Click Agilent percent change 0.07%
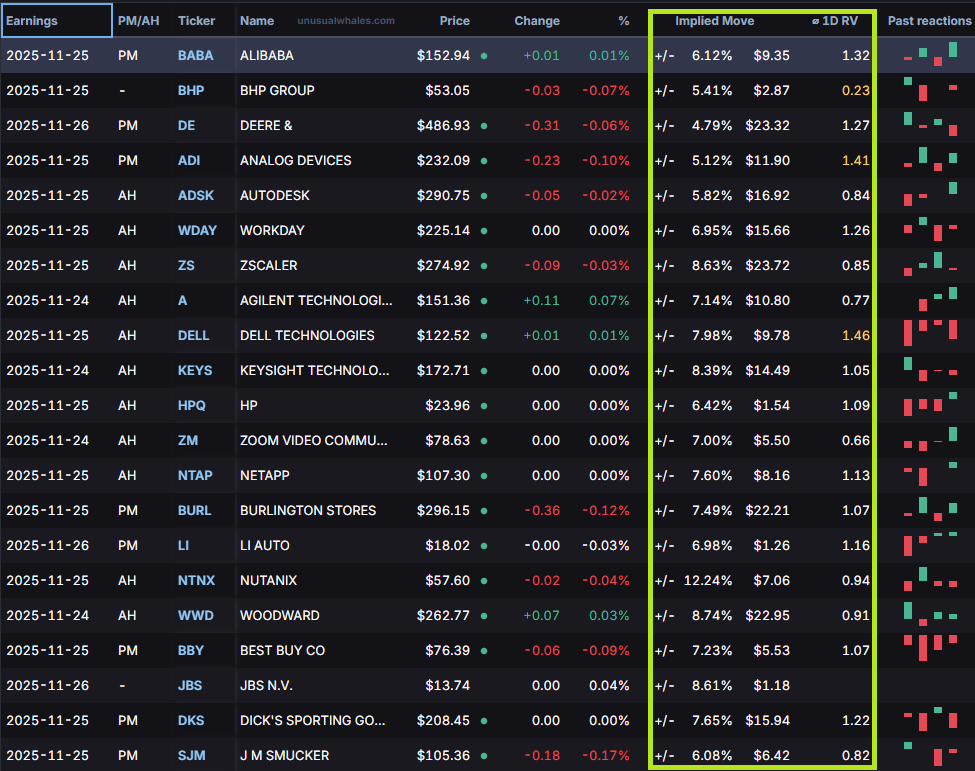The image size is (975, 771). [609, 300]
